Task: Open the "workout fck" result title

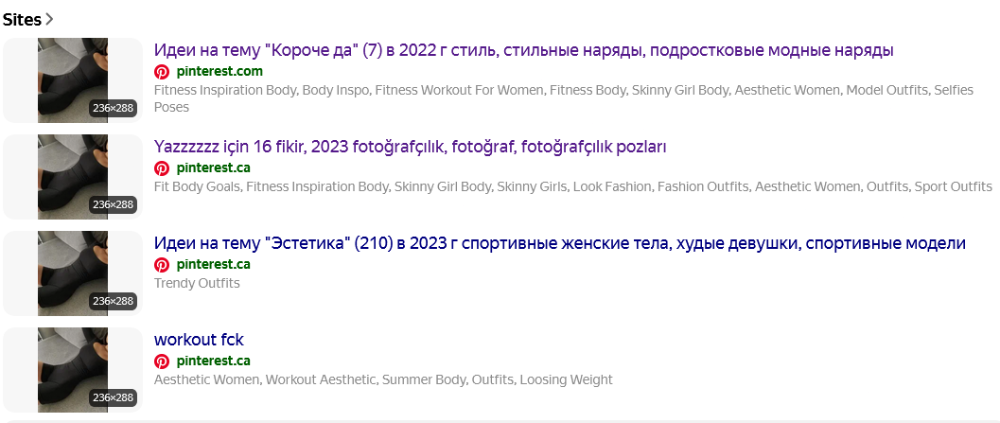Action: 199,339
